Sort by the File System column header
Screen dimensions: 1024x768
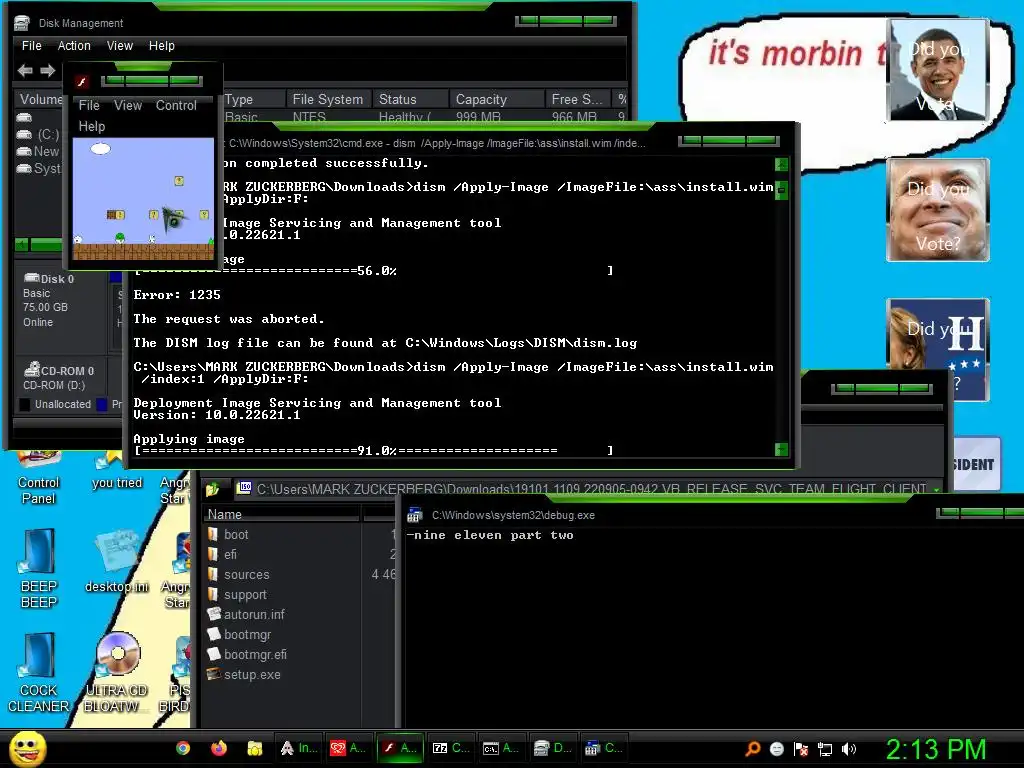coord(328,99)
